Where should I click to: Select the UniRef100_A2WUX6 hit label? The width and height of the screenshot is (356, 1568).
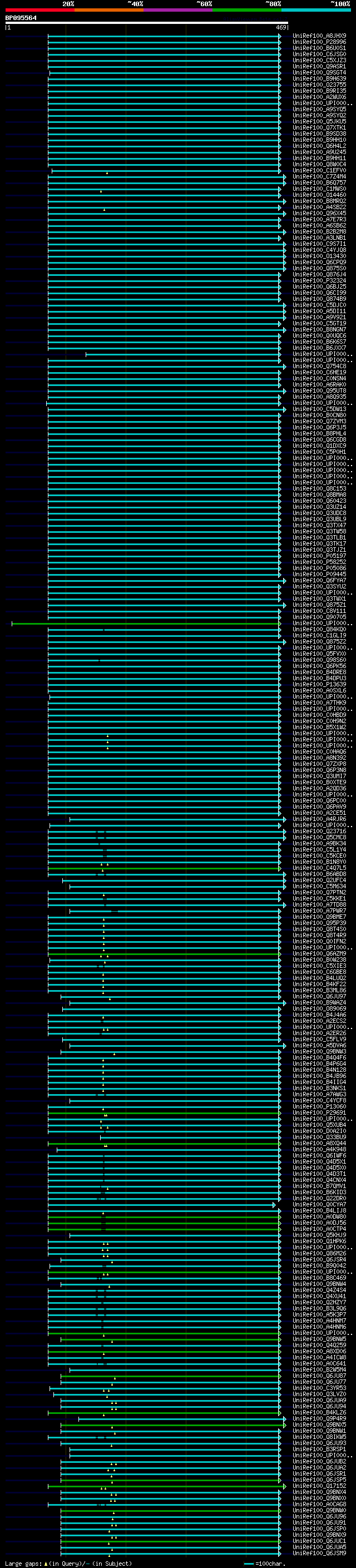click(319, 97)
